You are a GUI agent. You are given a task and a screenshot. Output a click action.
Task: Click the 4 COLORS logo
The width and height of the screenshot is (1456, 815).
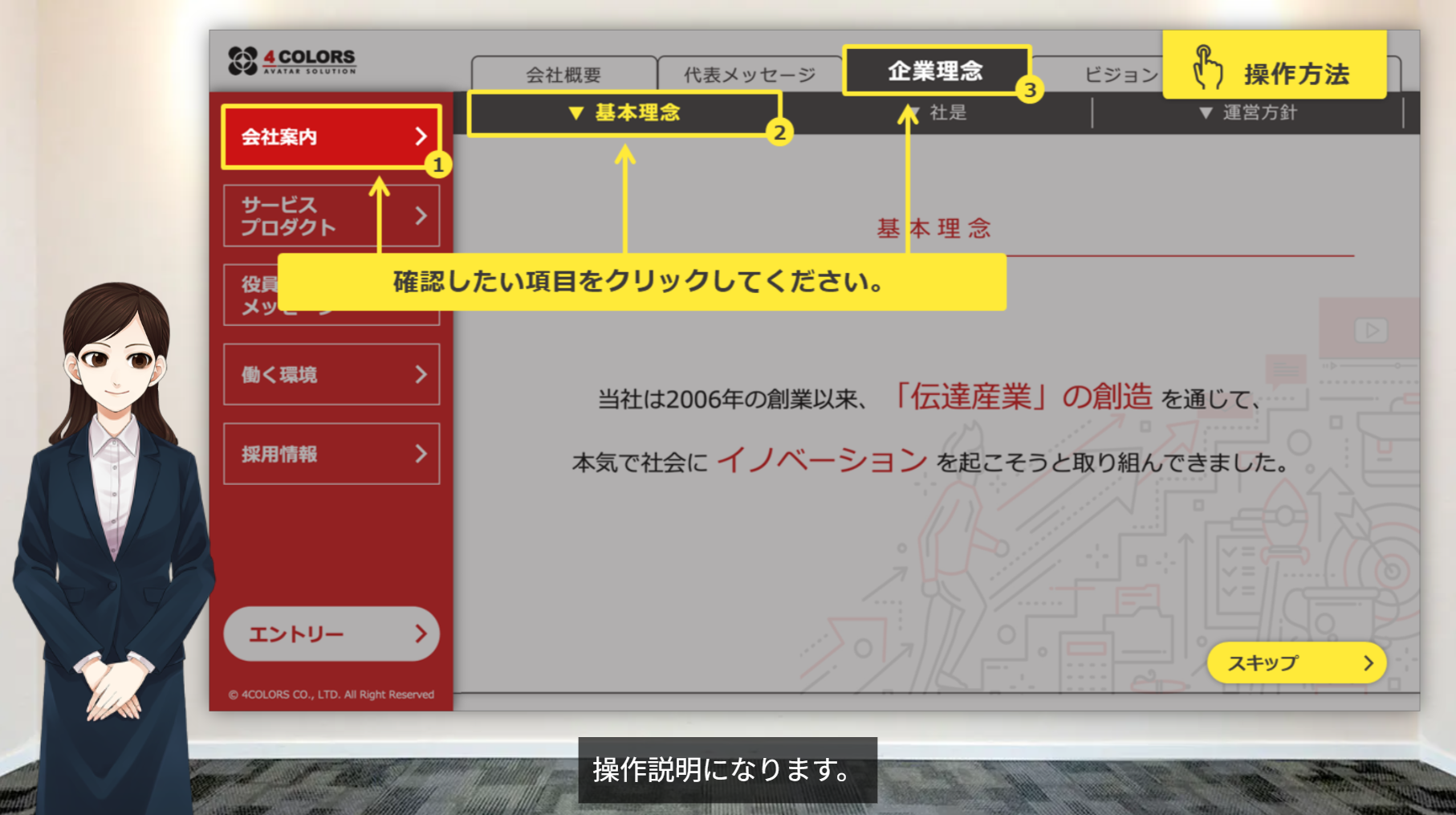tap(291, 61)
